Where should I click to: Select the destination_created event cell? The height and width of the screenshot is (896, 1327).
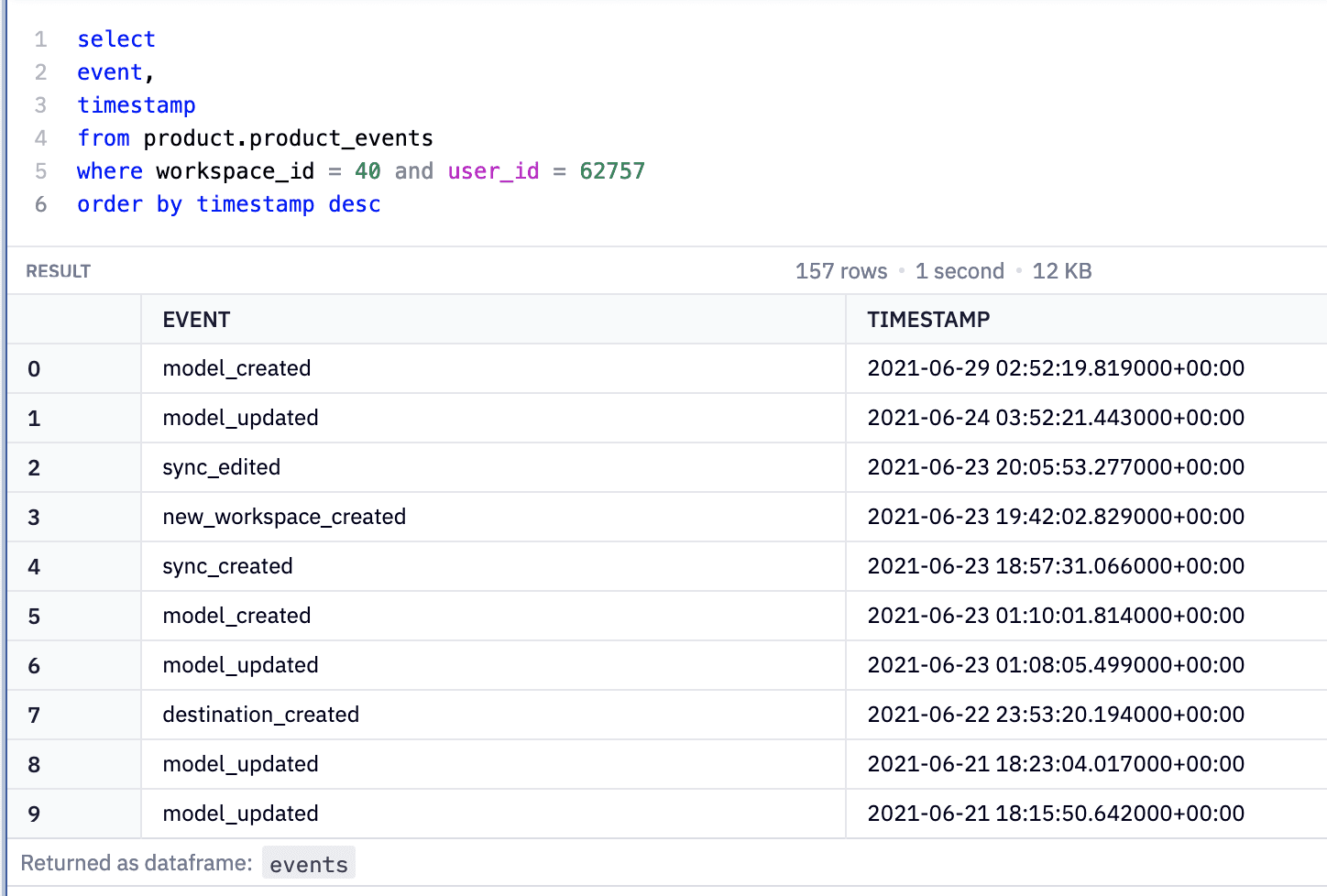[x=260, y=715]
